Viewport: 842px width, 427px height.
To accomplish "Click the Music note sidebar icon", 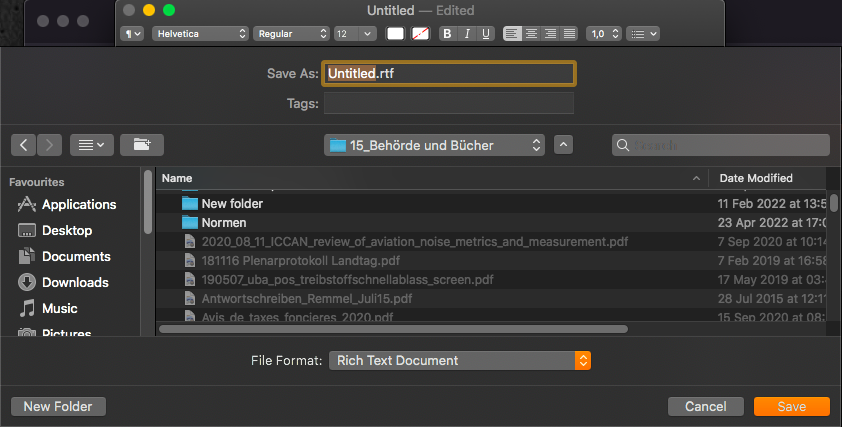I will 27,308.
